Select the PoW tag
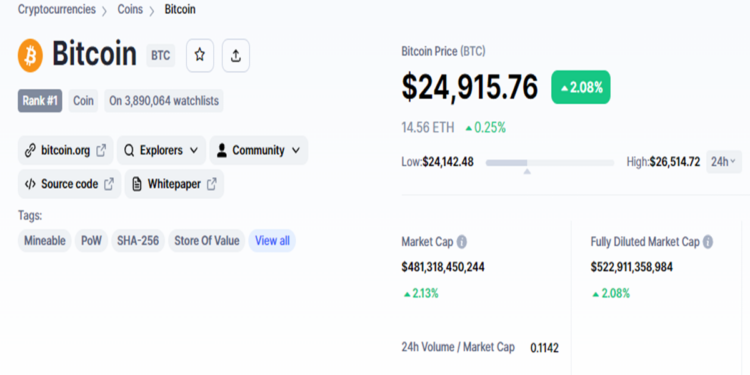This screenshot has height=375, width=750. [x=91, y=241]
